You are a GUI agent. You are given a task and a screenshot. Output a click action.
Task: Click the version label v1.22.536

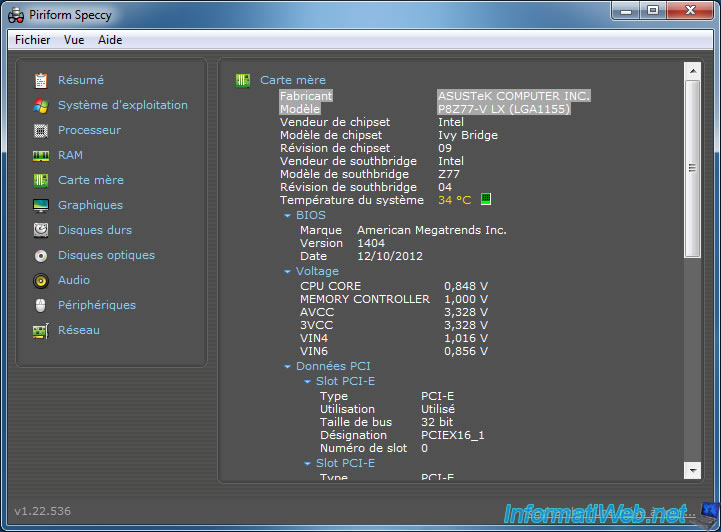point(43,511)
